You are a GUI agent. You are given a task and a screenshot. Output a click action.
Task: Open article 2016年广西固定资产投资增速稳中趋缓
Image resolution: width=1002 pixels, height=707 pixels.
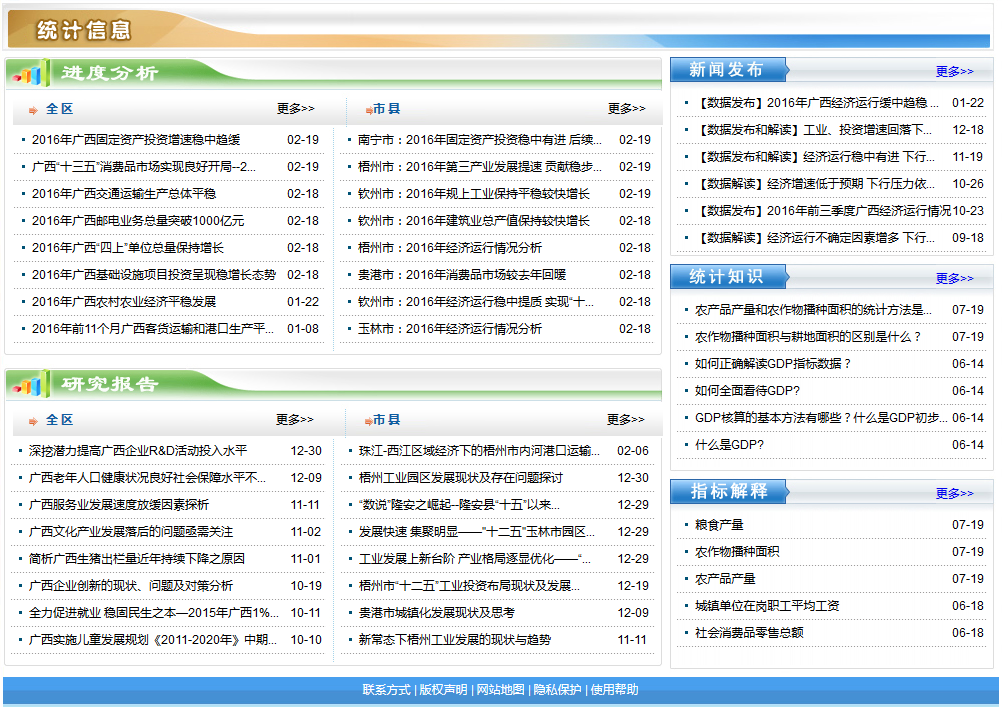pos(136,140)
